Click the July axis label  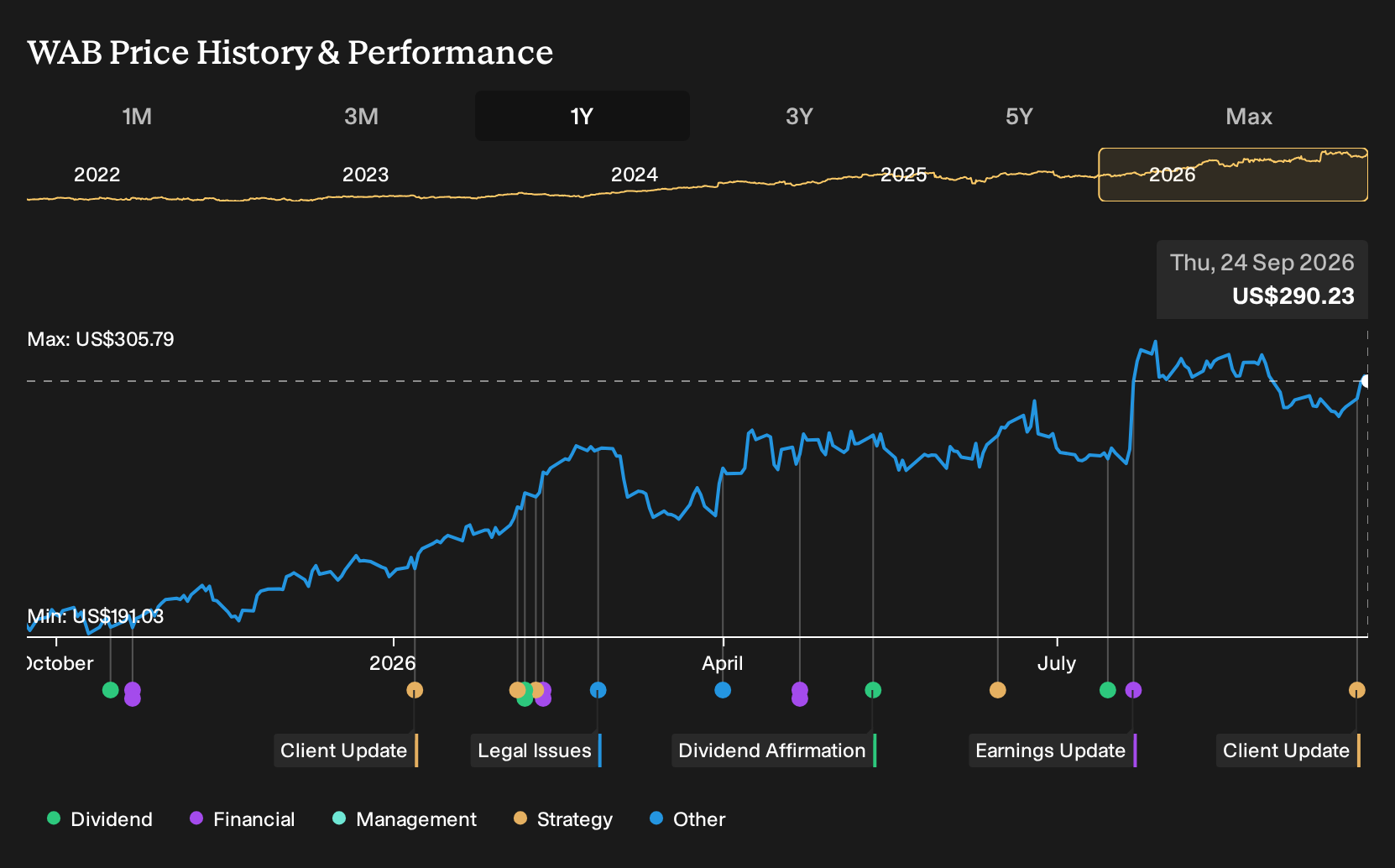click(x=1056, y=663)
